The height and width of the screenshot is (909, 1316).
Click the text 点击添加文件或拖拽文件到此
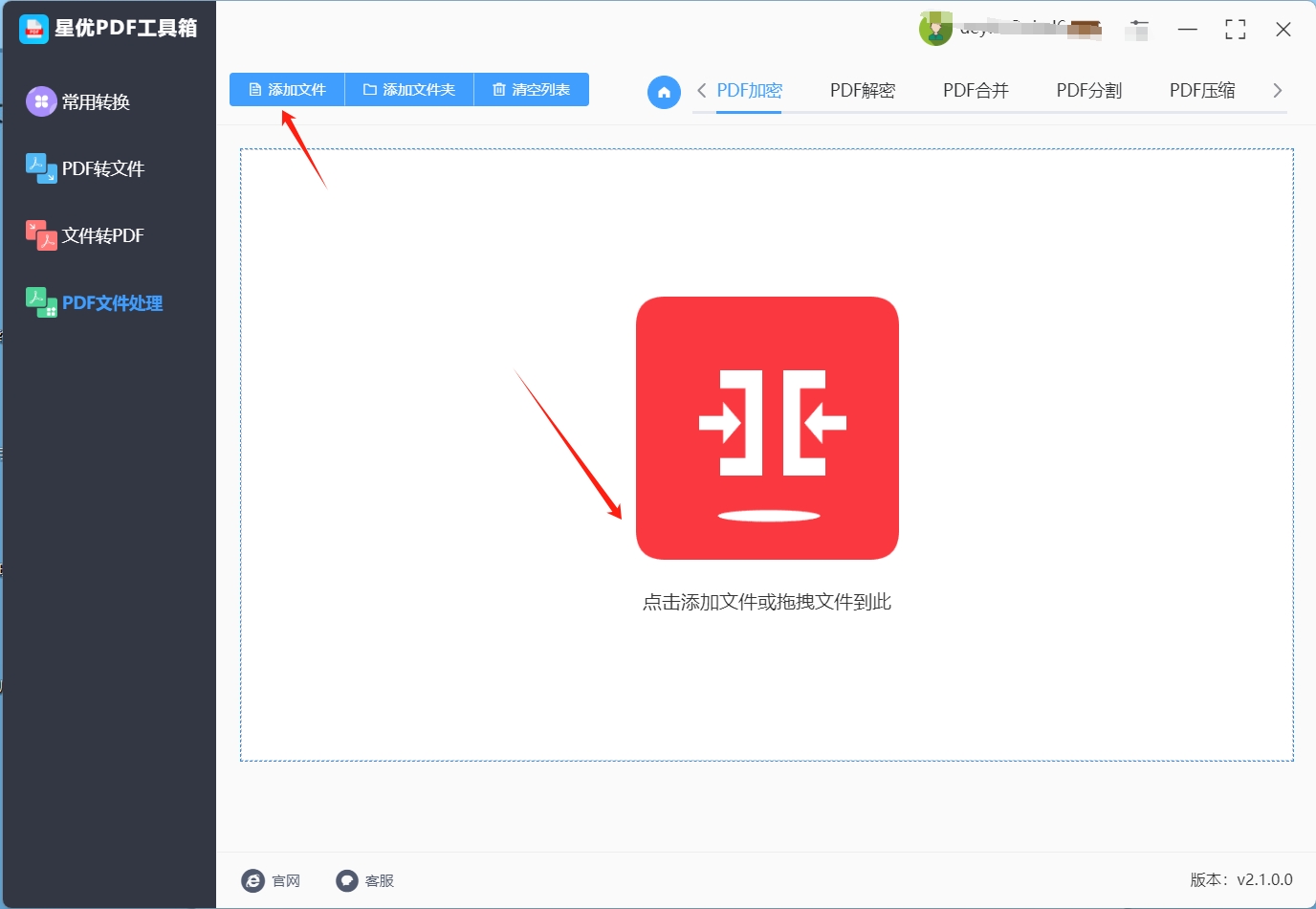pyautogui.click(x=767, y=602)
